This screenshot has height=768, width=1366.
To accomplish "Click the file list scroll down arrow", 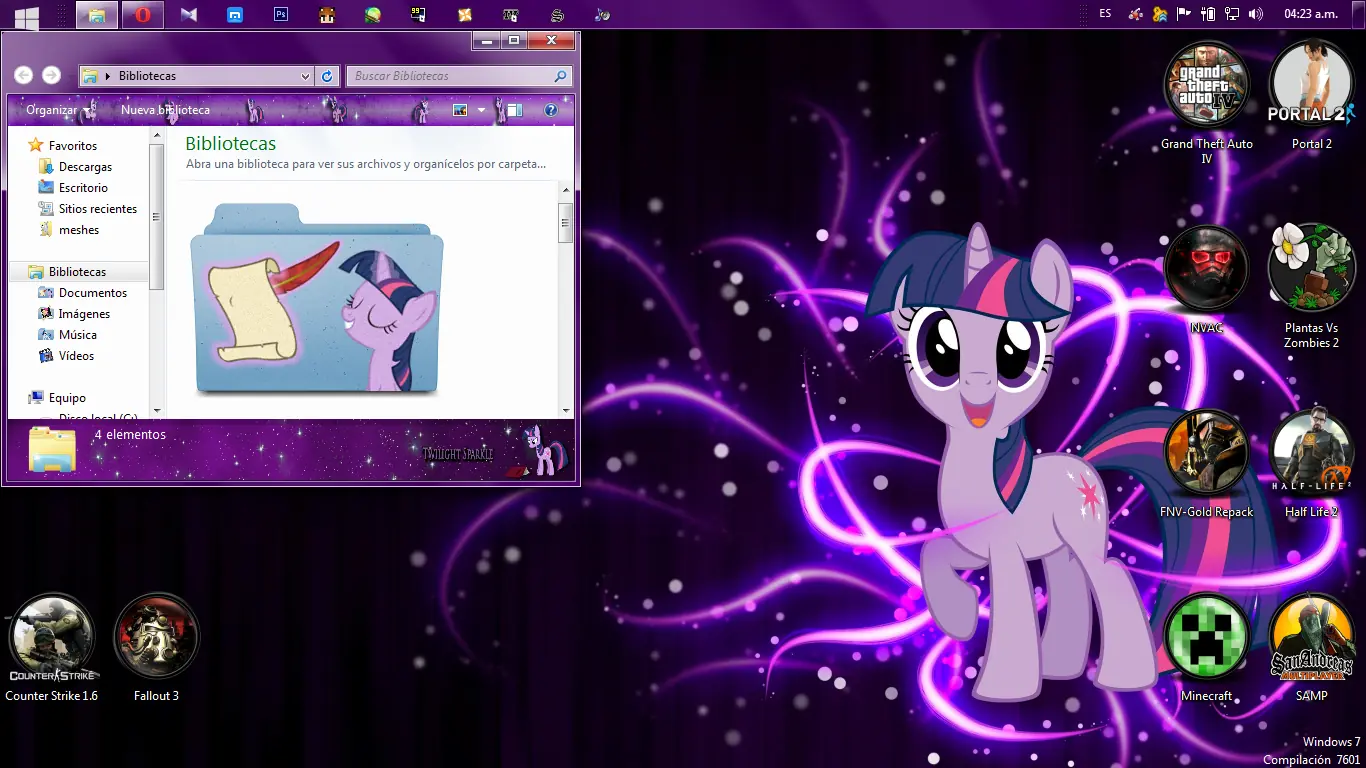I will pyautogui.click(x=565, y=410).
